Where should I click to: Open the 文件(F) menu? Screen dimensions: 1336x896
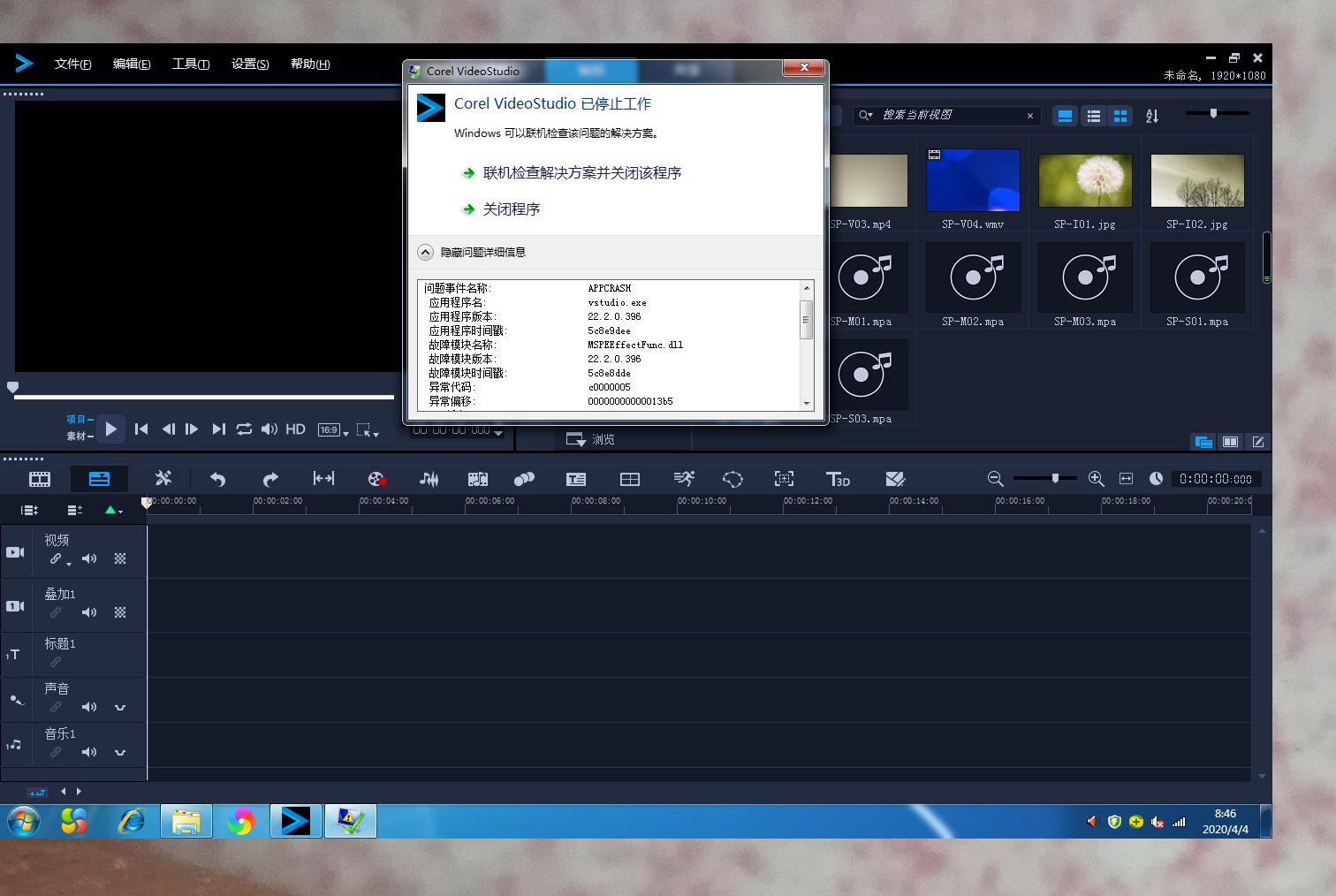coord(72,64)
